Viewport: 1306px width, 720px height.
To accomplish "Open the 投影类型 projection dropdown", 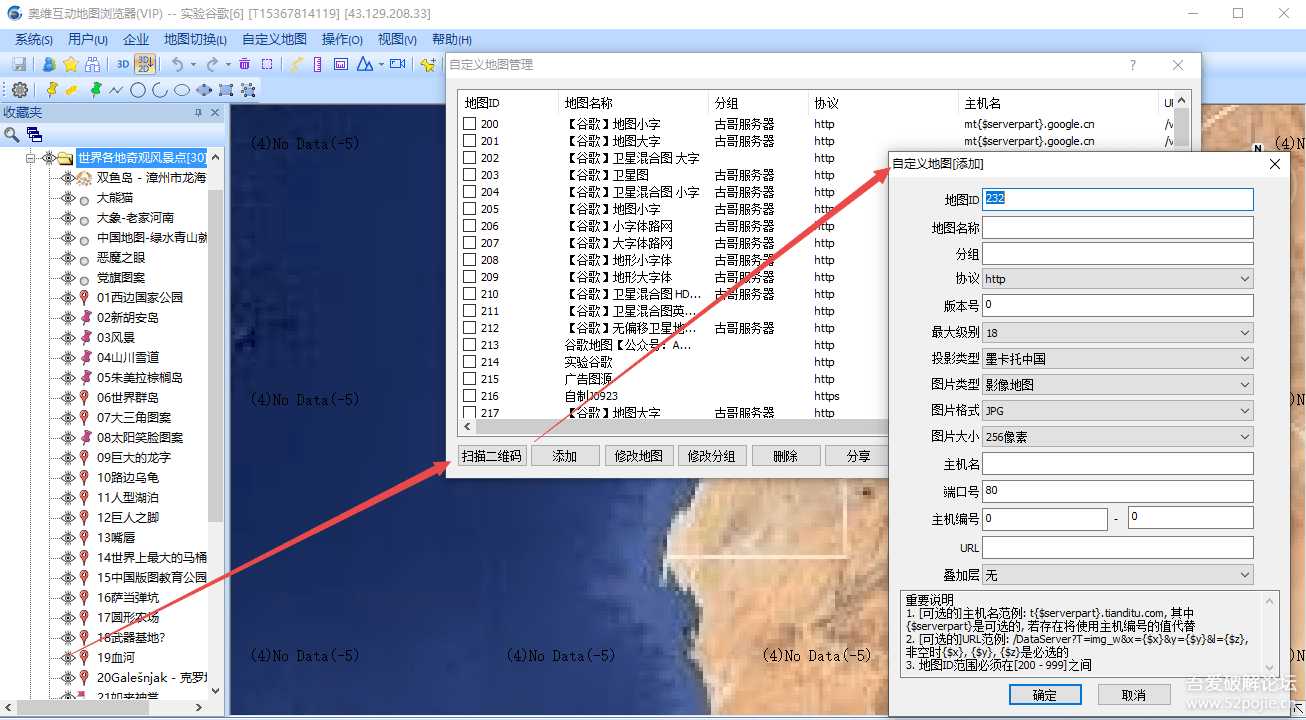I will tap(1244, 358).
